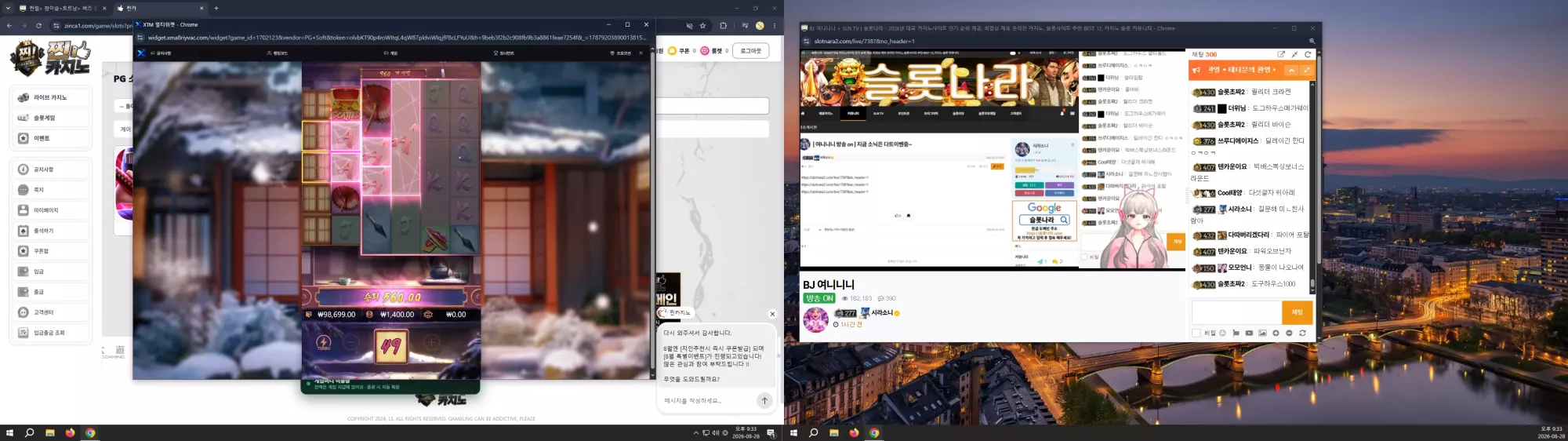Switch to the first Chrome tab
This screenshot has width=1568, height=441.
click(x=63, y=8)
